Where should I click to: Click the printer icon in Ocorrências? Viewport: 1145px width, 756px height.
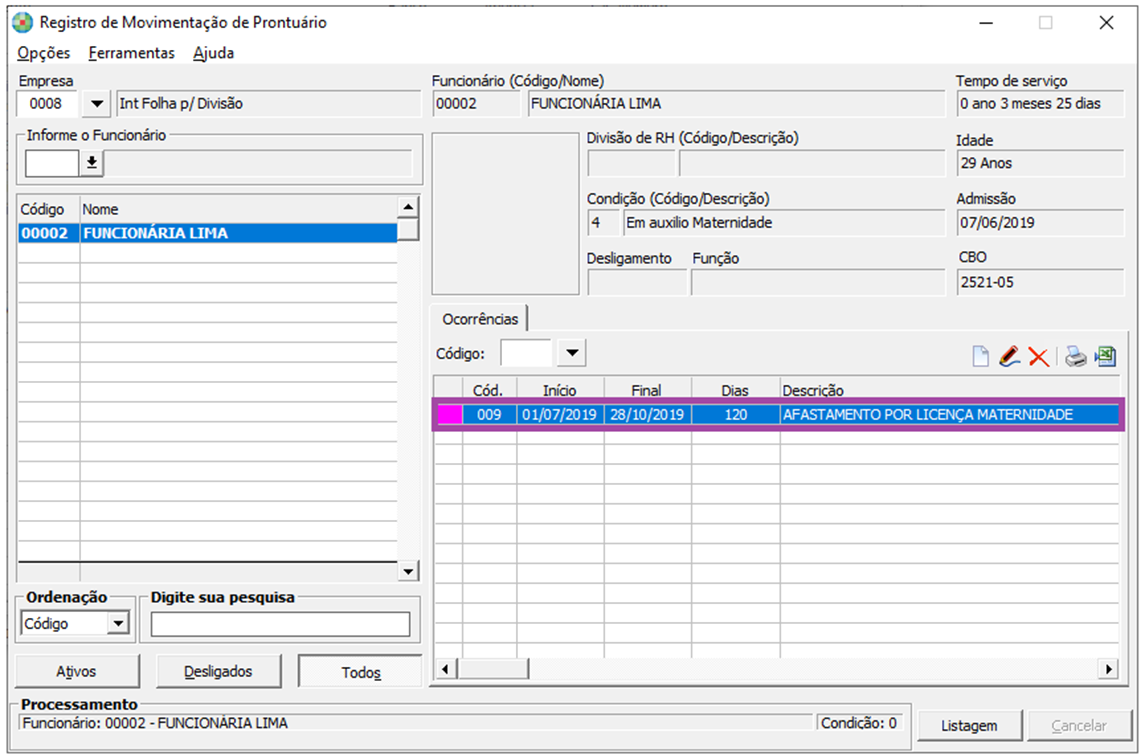pos(1076,356)
